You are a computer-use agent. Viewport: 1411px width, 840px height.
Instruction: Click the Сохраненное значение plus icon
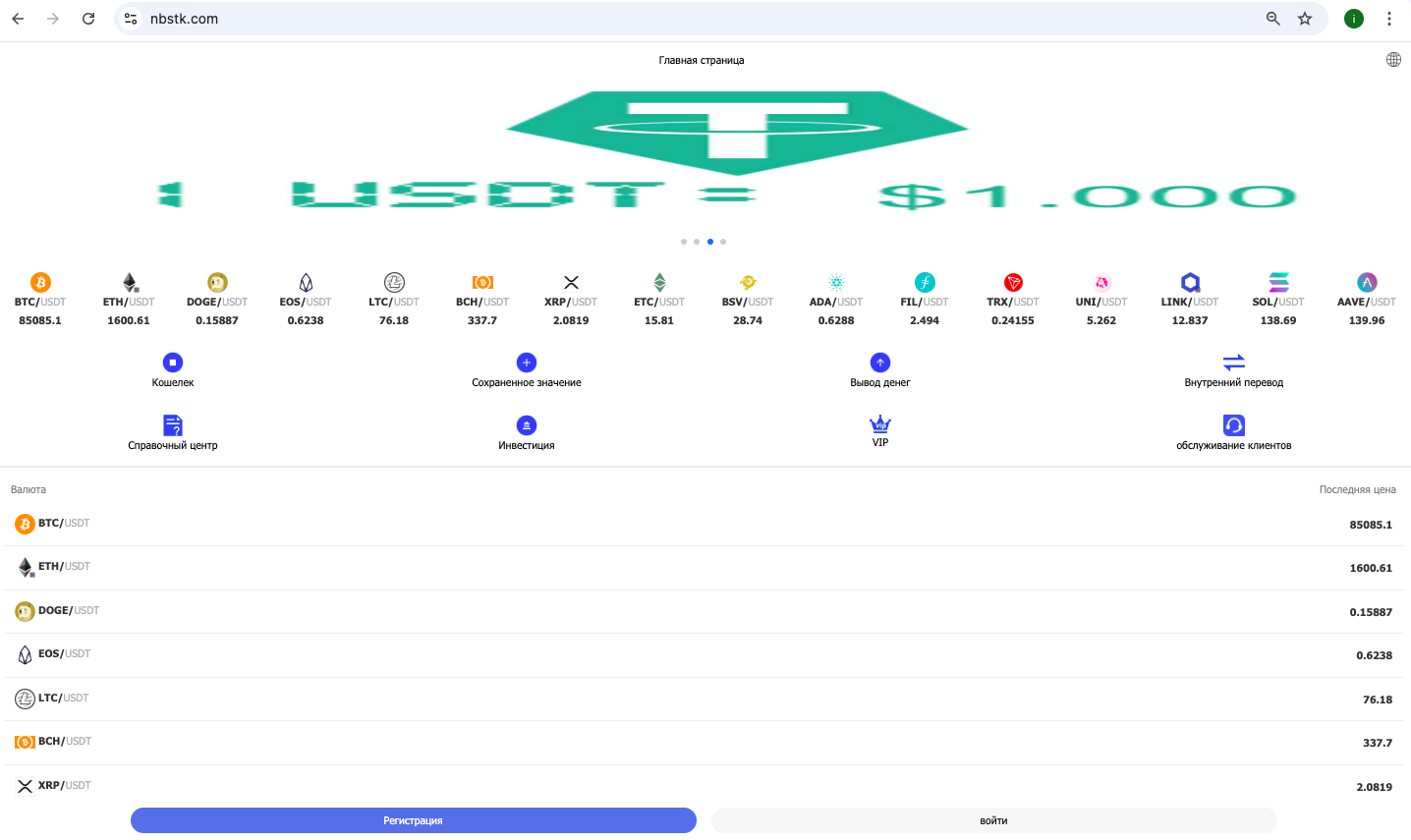(527, 363)
